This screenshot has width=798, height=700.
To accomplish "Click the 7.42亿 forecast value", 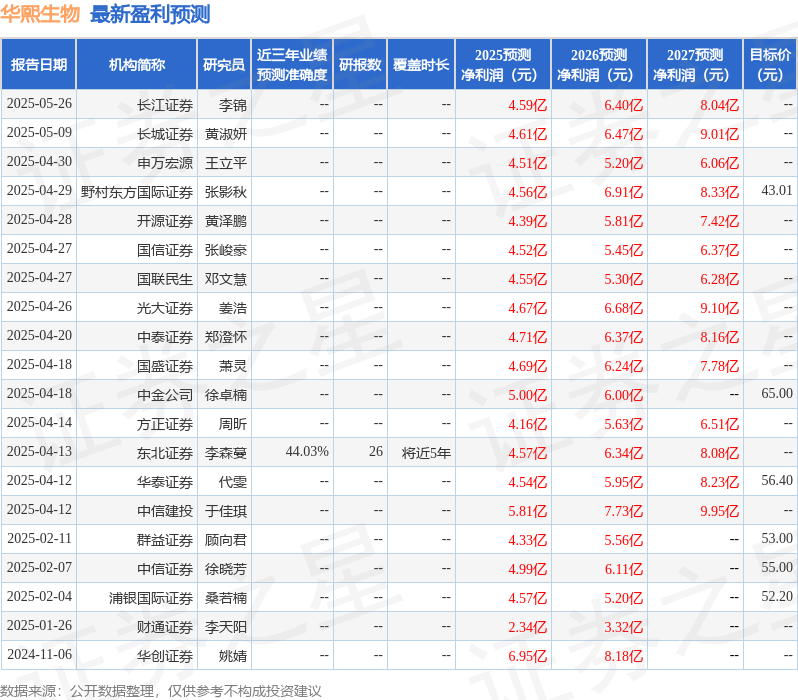I will pyautogui.click(x=720, y=221).
